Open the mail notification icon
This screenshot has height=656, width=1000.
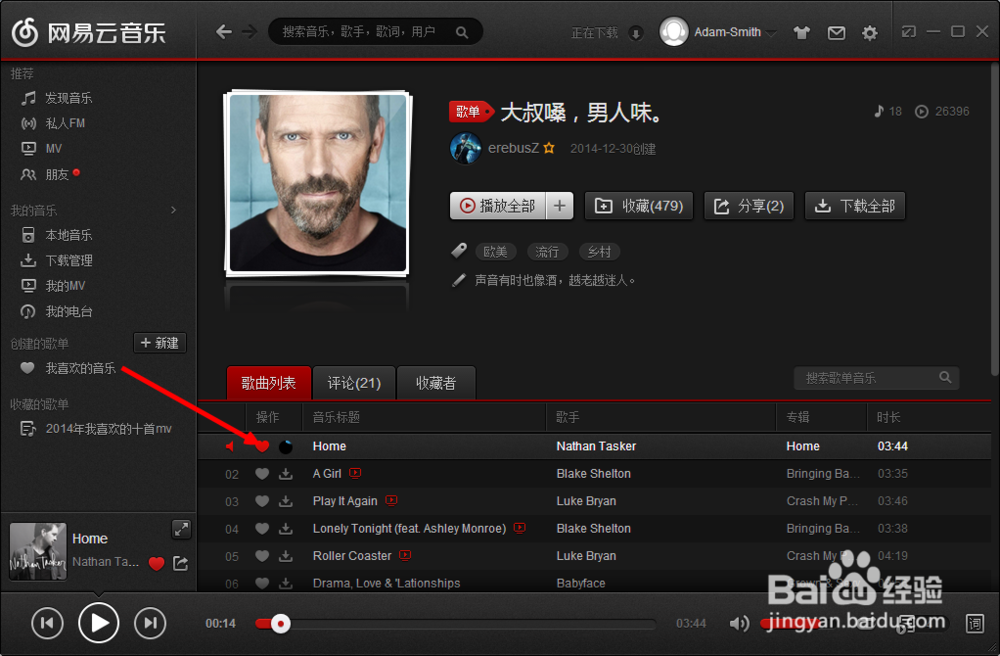[836, 32]
